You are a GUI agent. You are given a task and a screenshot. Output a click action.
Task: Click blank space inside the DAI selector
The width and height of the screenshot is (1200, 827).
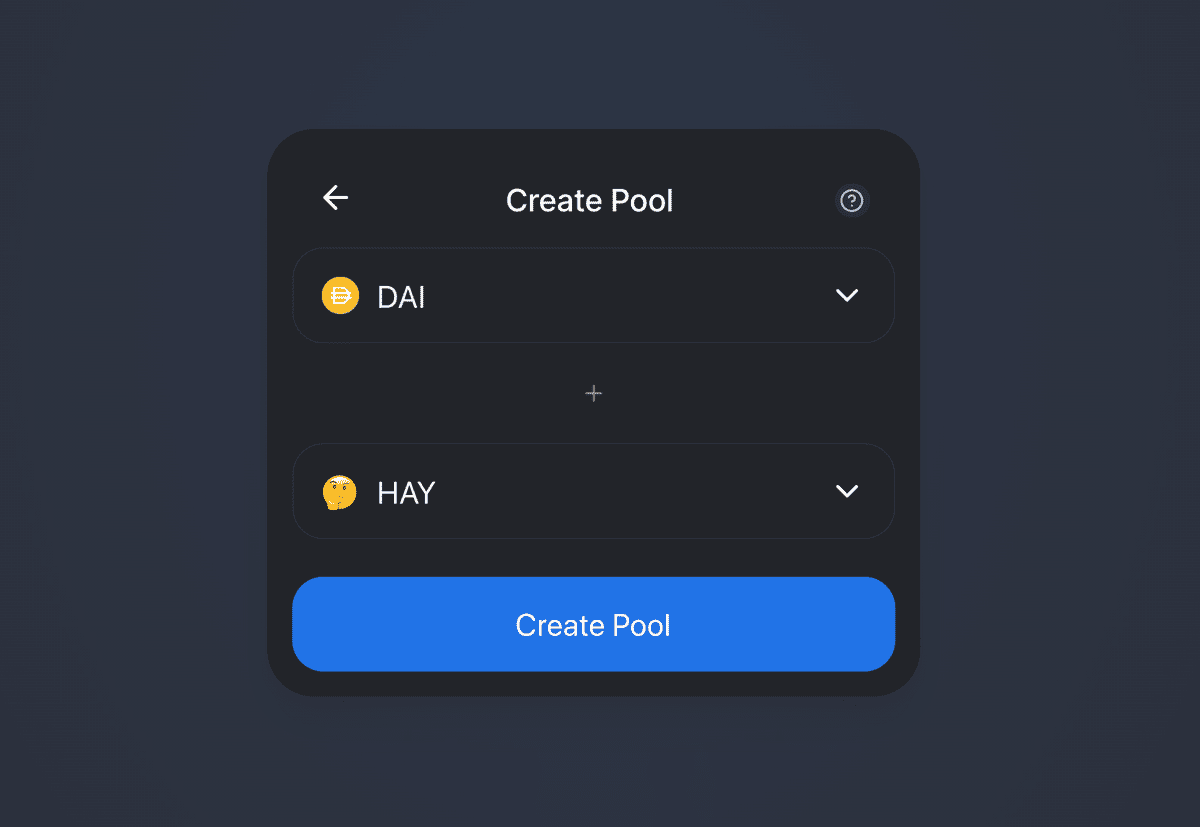(x=640, y=296)
